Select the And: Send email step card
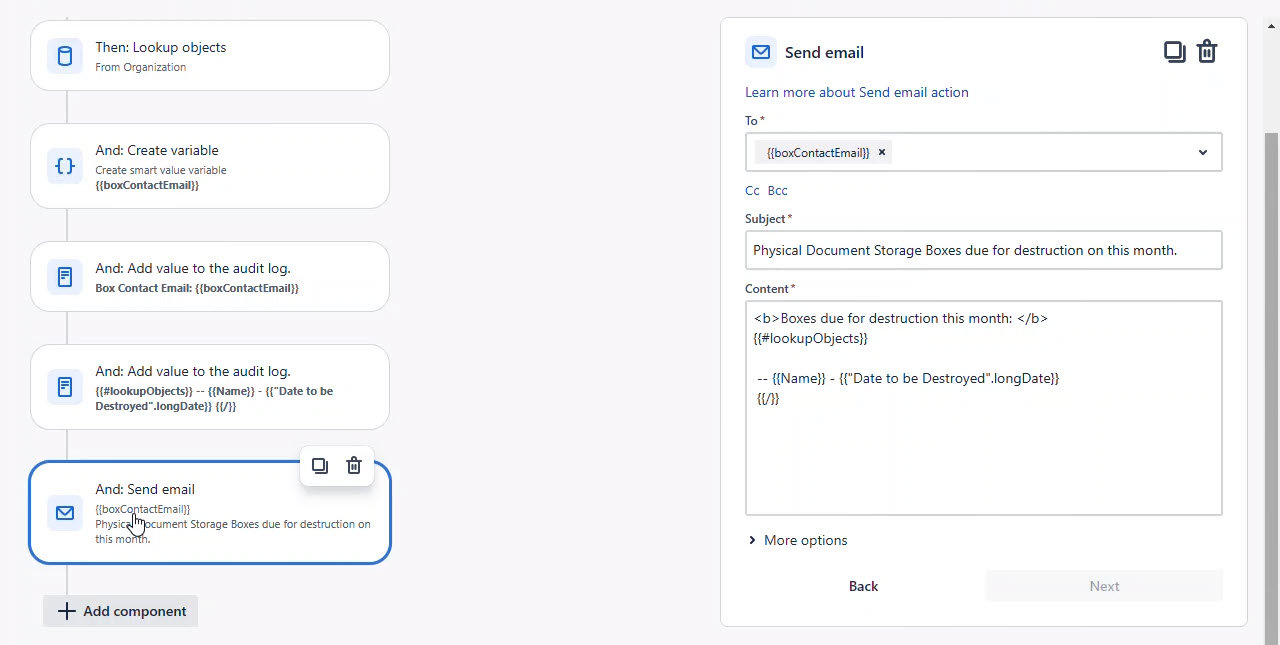Image resolution: width=1280 pixels, height=645 pixels. 210,513
